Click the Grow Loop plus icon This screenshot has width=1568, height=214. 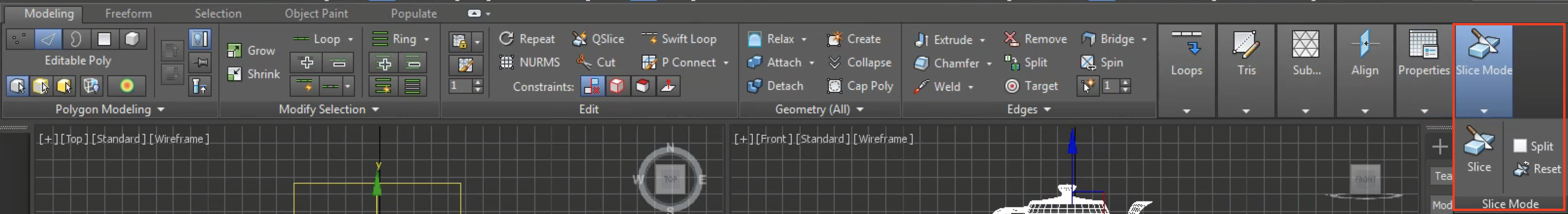click(x=307, y=63)
